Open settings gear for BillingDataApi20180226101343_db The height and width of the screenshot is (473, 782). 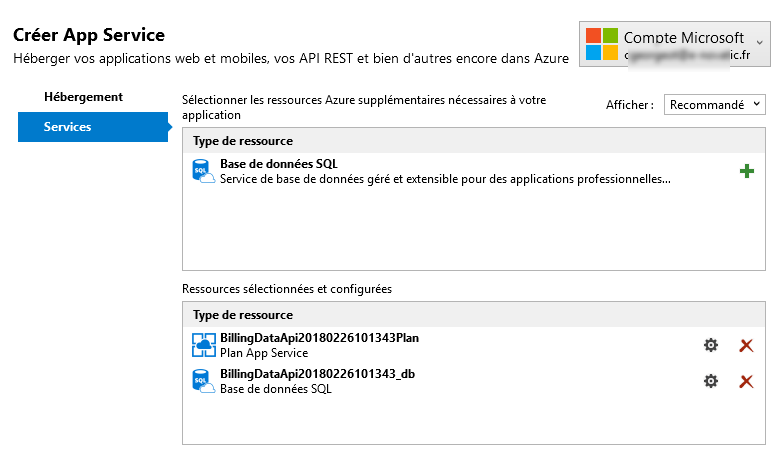click(711, 381)
